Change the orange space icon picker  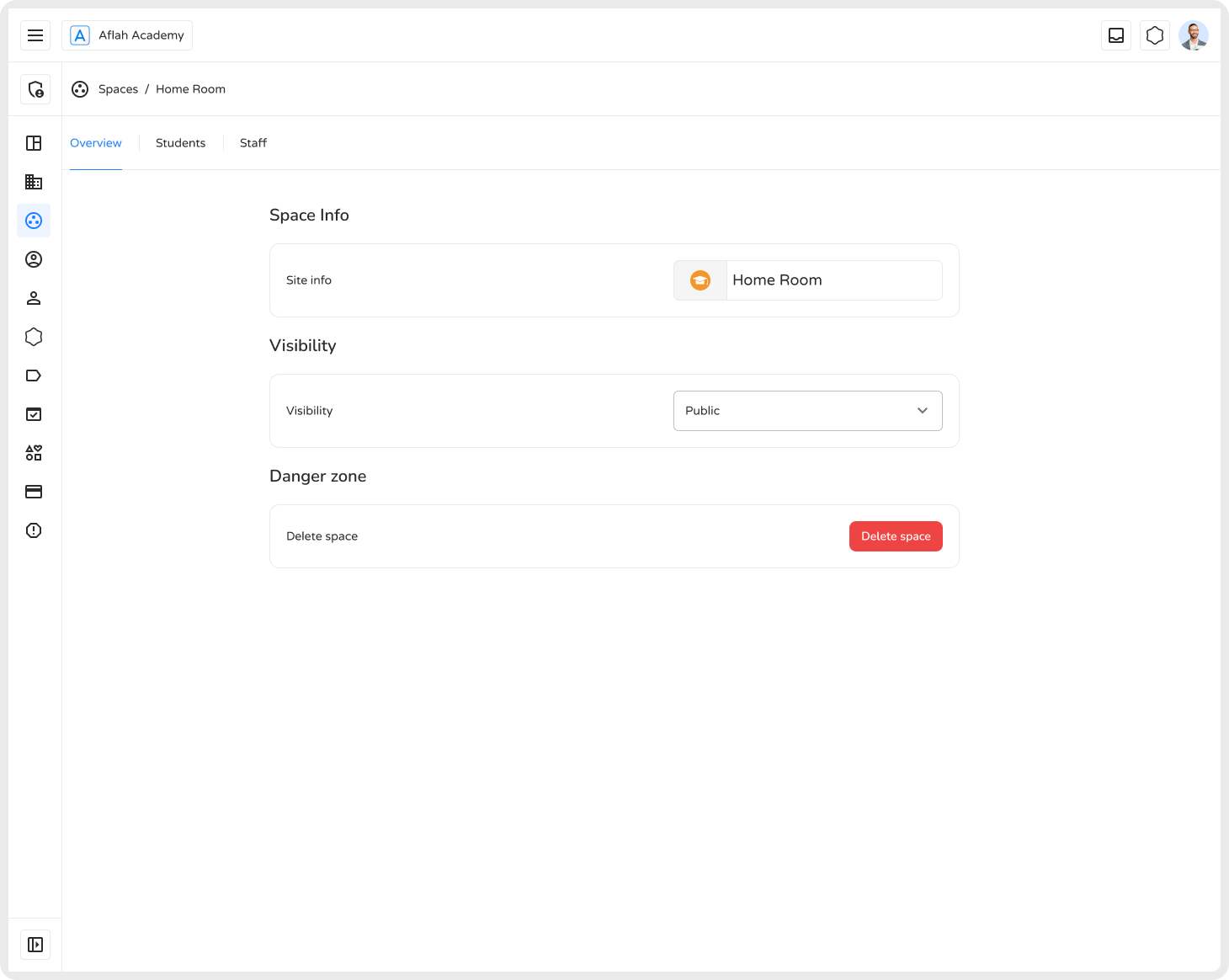pos(700,280)
